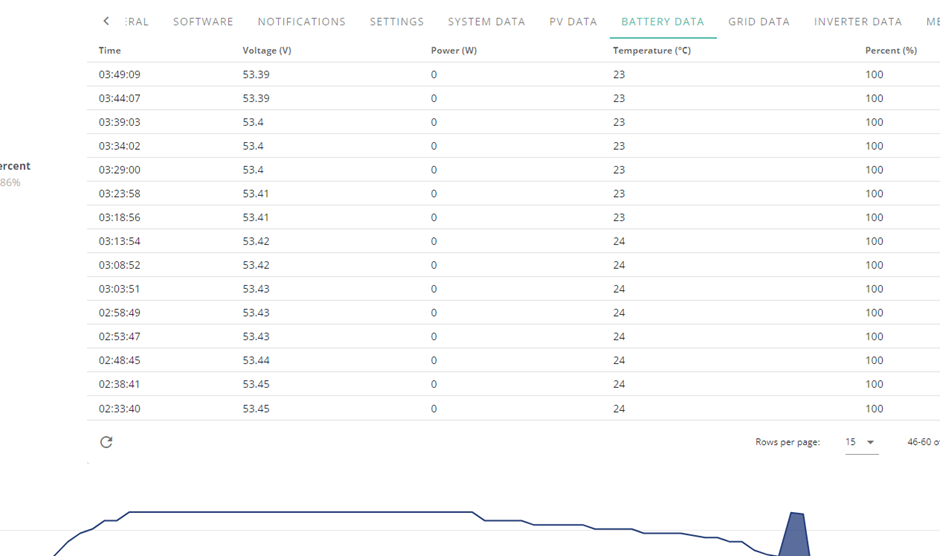Click the filled peak on the chart
Screen dimensions: 940x556
794,536
